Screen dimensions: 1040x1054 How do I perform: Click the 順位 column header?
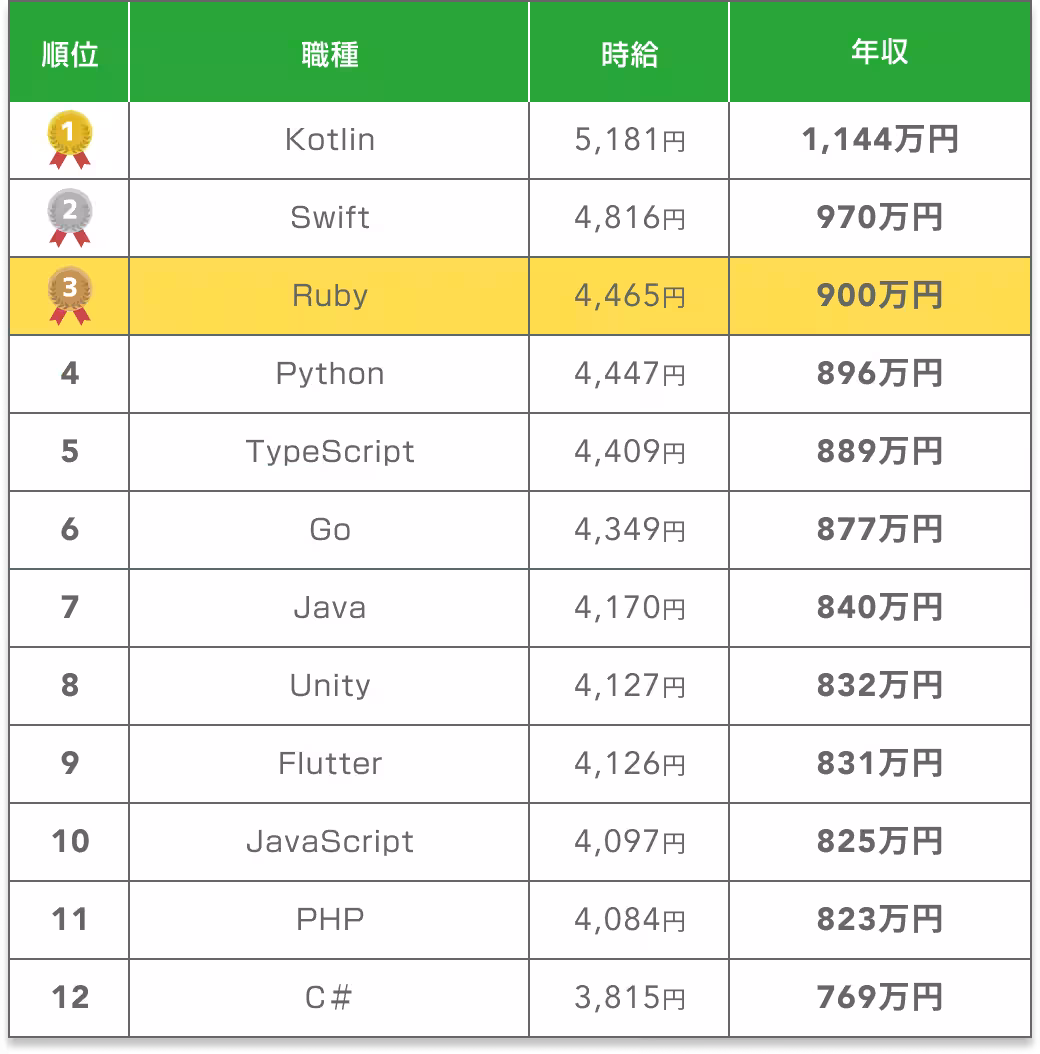point(69,54)
